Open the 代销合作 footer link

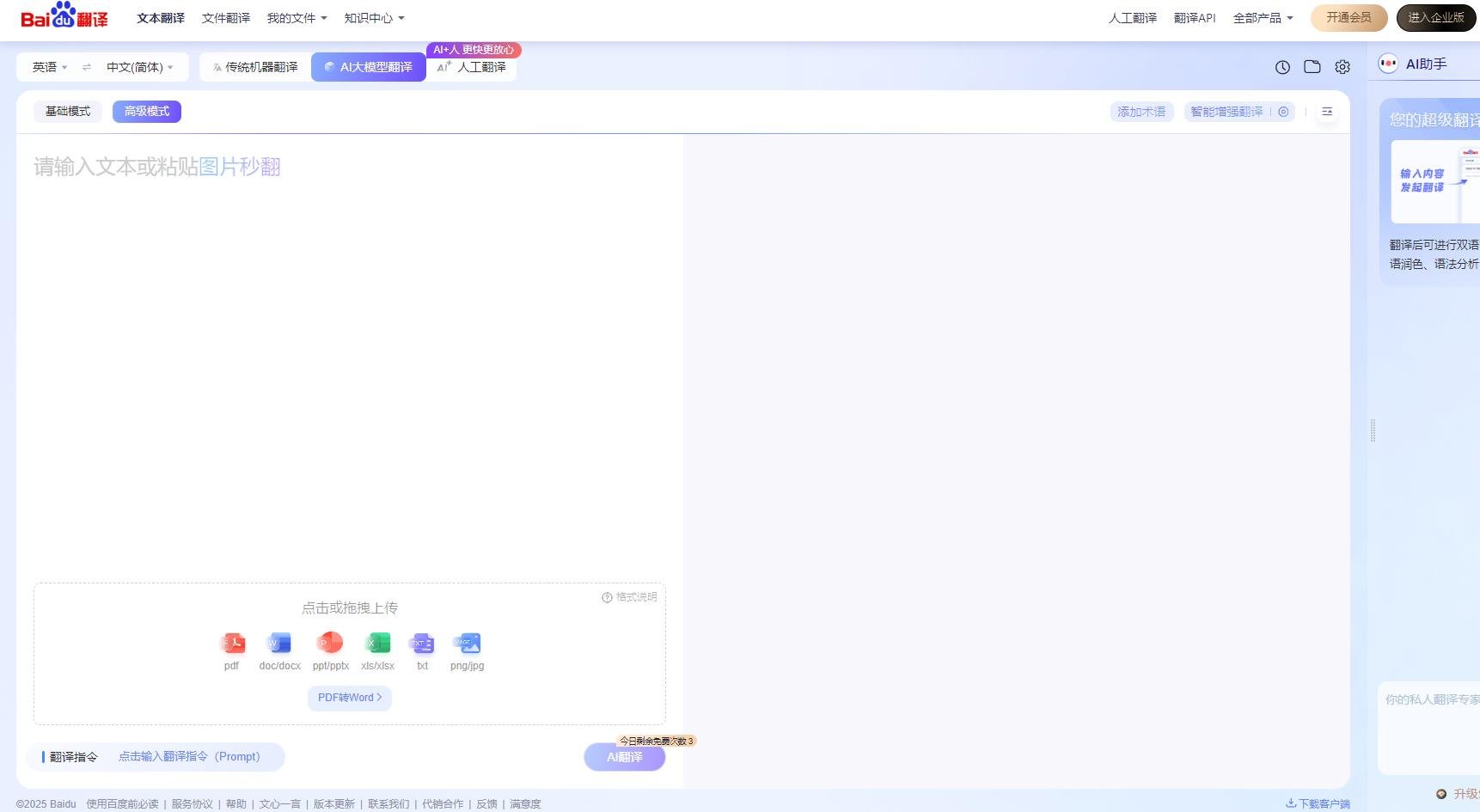pyautogui.click(x=443, y=804)
